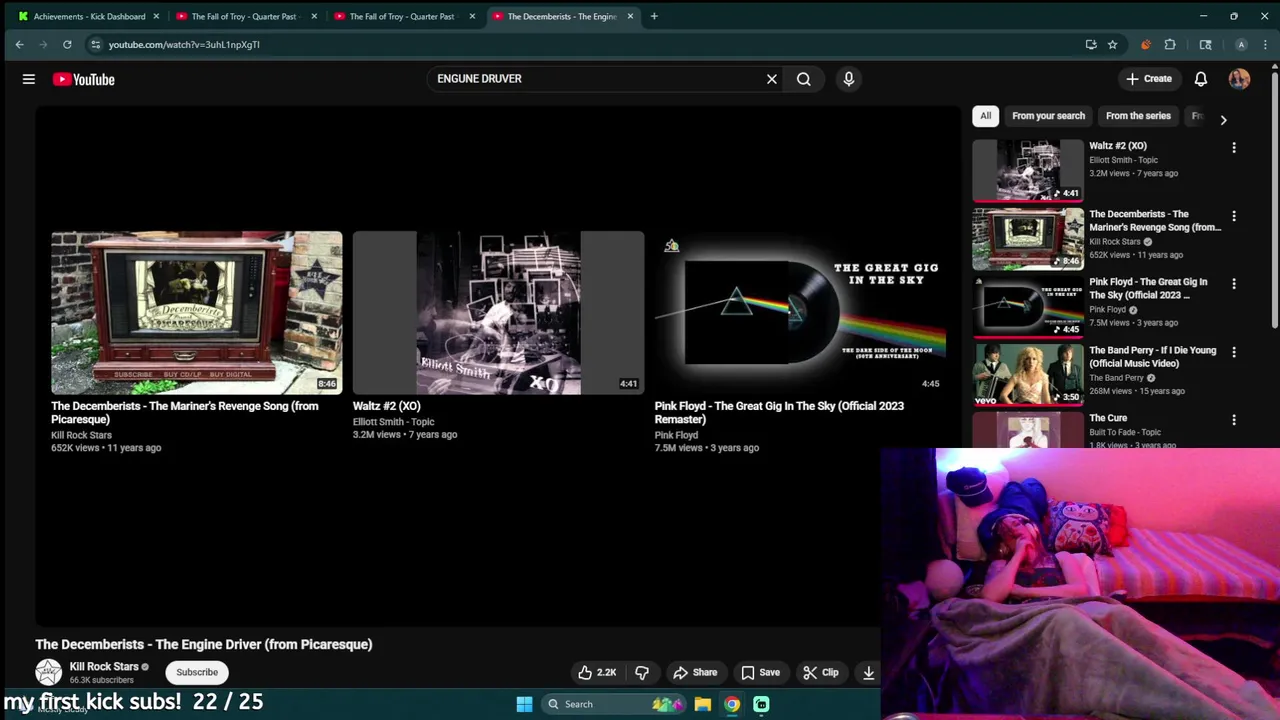The image size is (1280, 720).
Task: Open the orange extension icon in toolbar
Action: (x=1146, y=44)
